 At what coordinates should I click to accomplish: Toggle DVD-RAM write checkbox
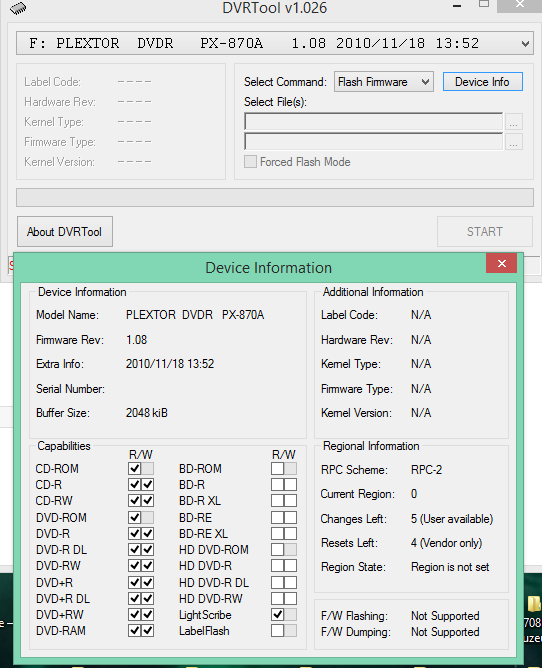click(147, 631)
